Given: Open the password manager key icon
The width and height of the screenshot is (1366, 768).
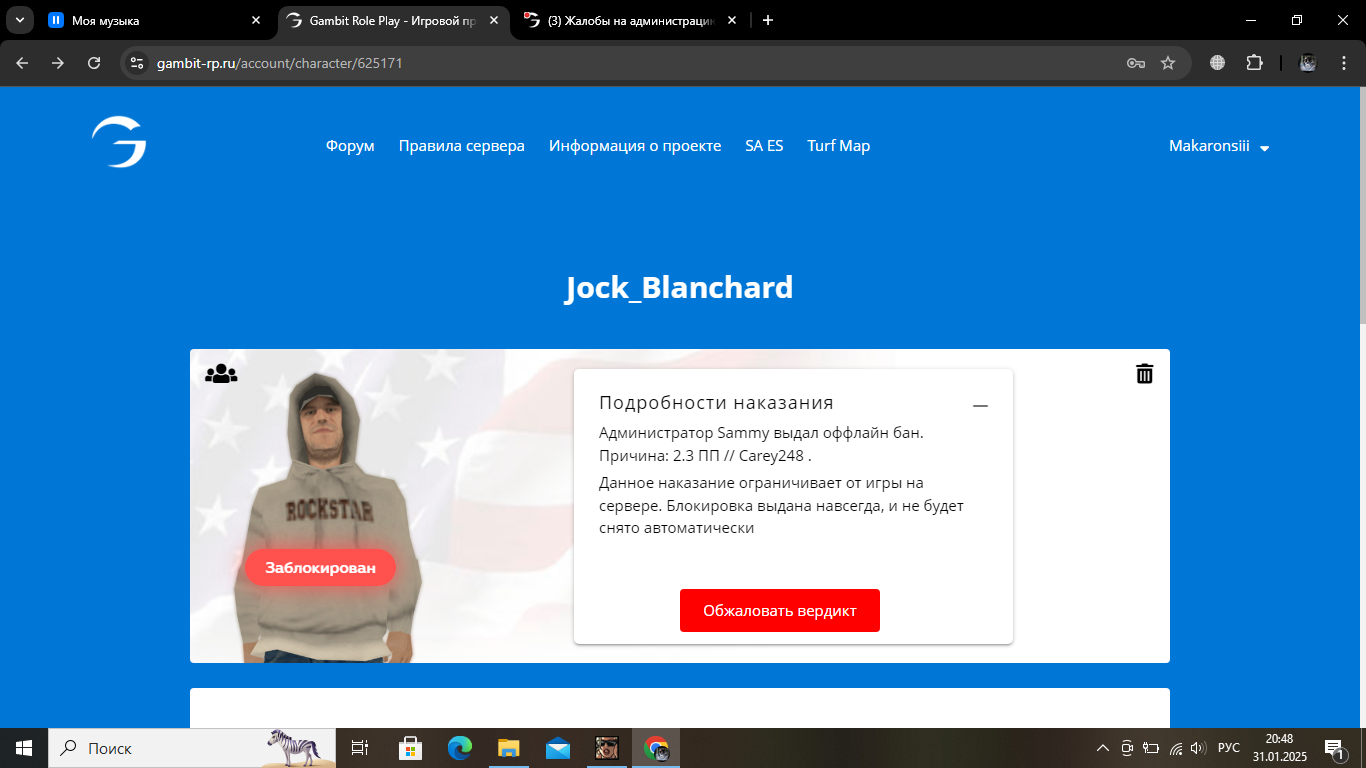Looking at the screenshot, I should tap(1135, 63).
